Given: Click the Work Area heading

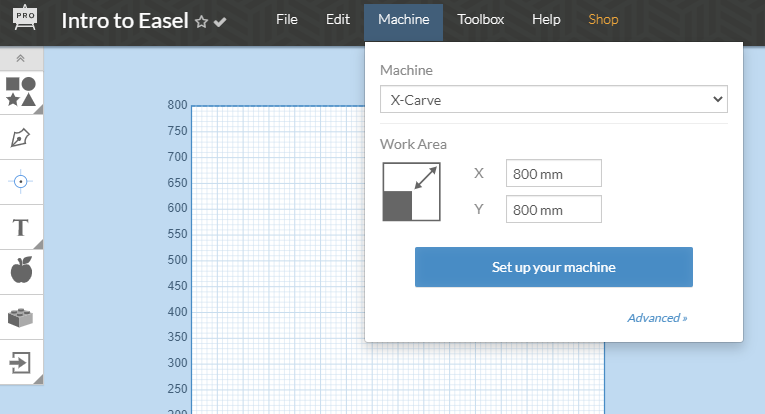Looking at the screenshot, I should [x=413, y=144].
